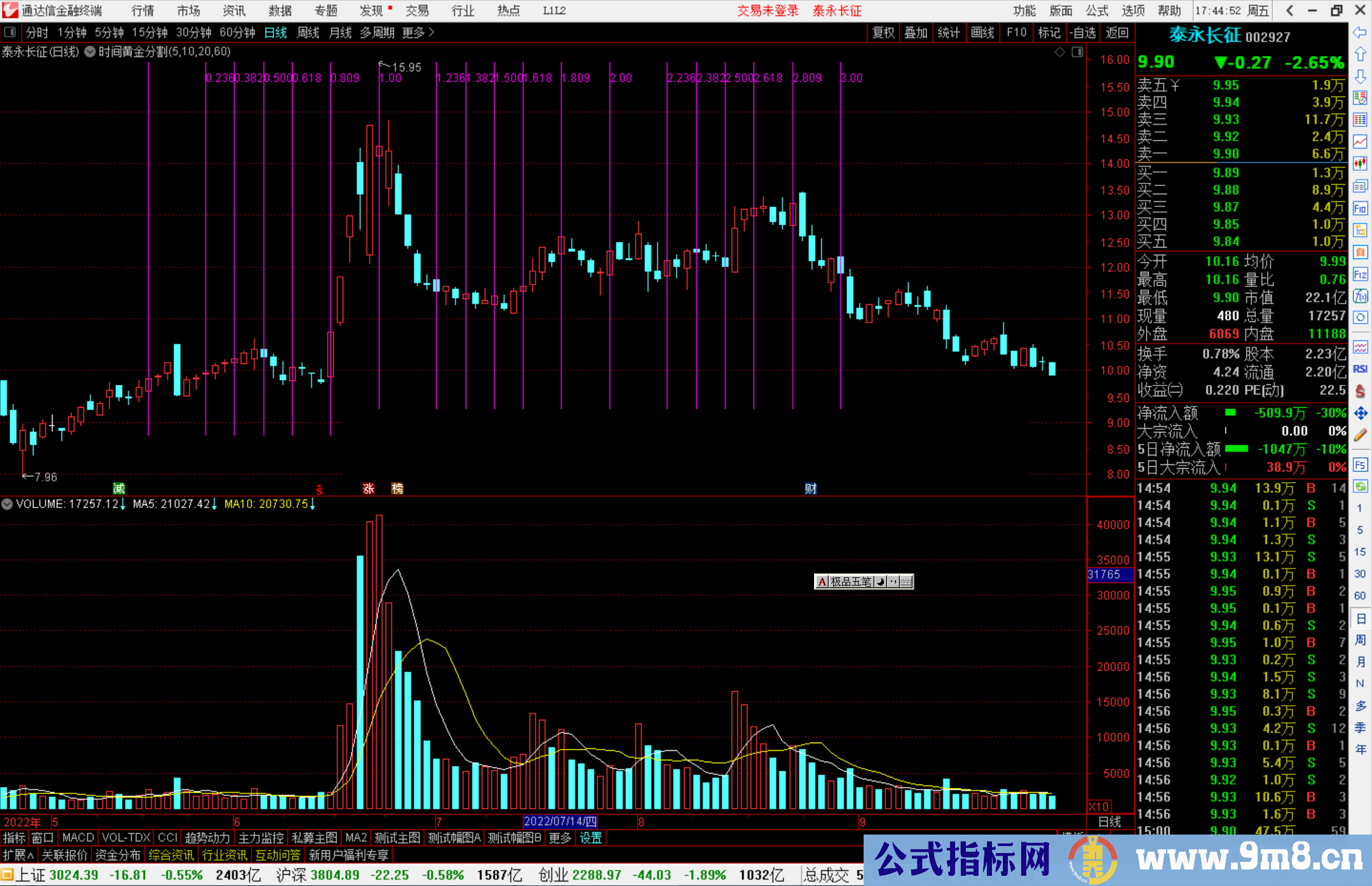Open the VOLUME indicator dropdown arrow
This screenshot has width=1372, height=886.
click(7, 504)
